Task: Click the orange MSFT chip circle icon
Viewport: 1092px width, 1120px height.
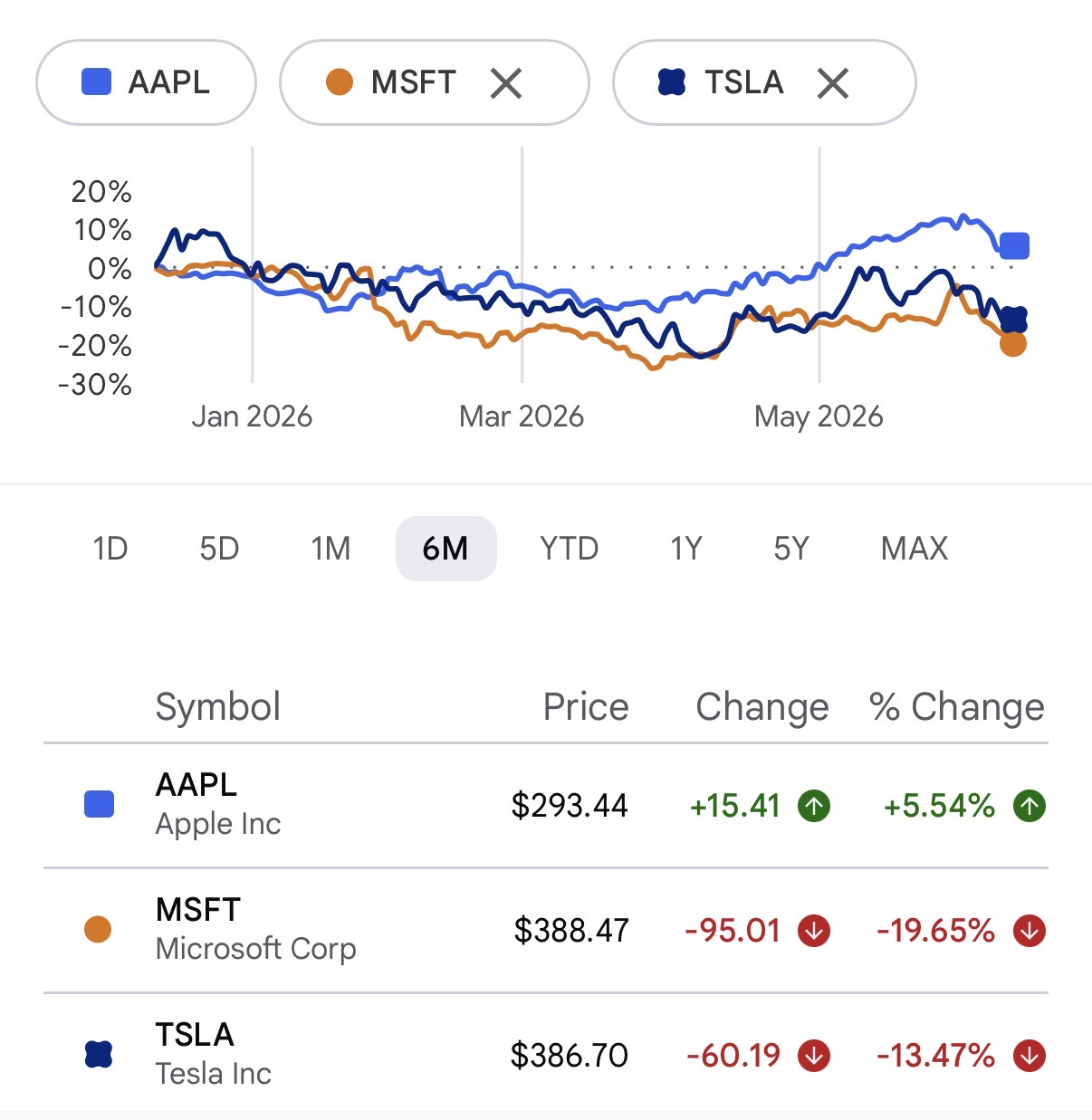Action: (340, 82)
